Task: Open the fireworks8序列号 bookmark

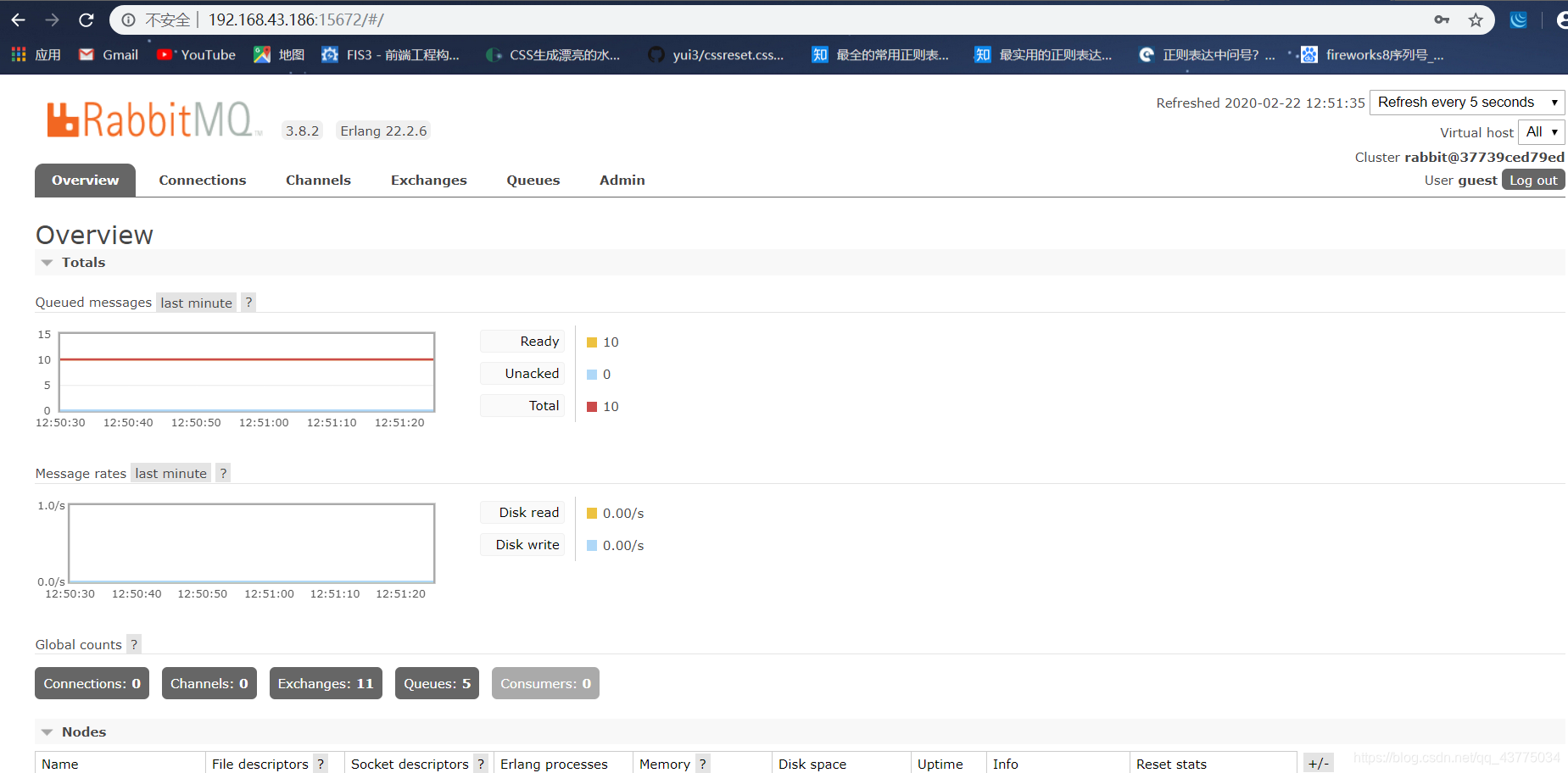Action: point(1372,54)
